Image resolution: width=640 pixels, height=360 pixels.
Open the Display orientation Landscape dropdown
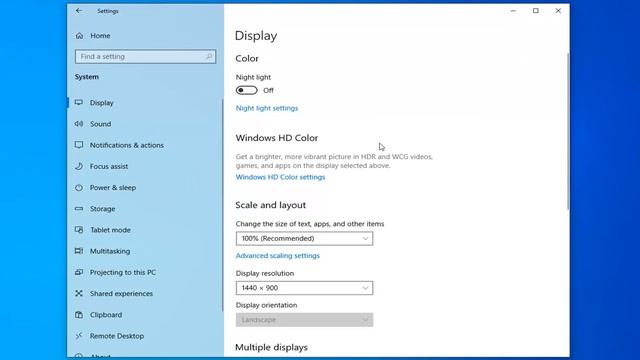point(304,320)
